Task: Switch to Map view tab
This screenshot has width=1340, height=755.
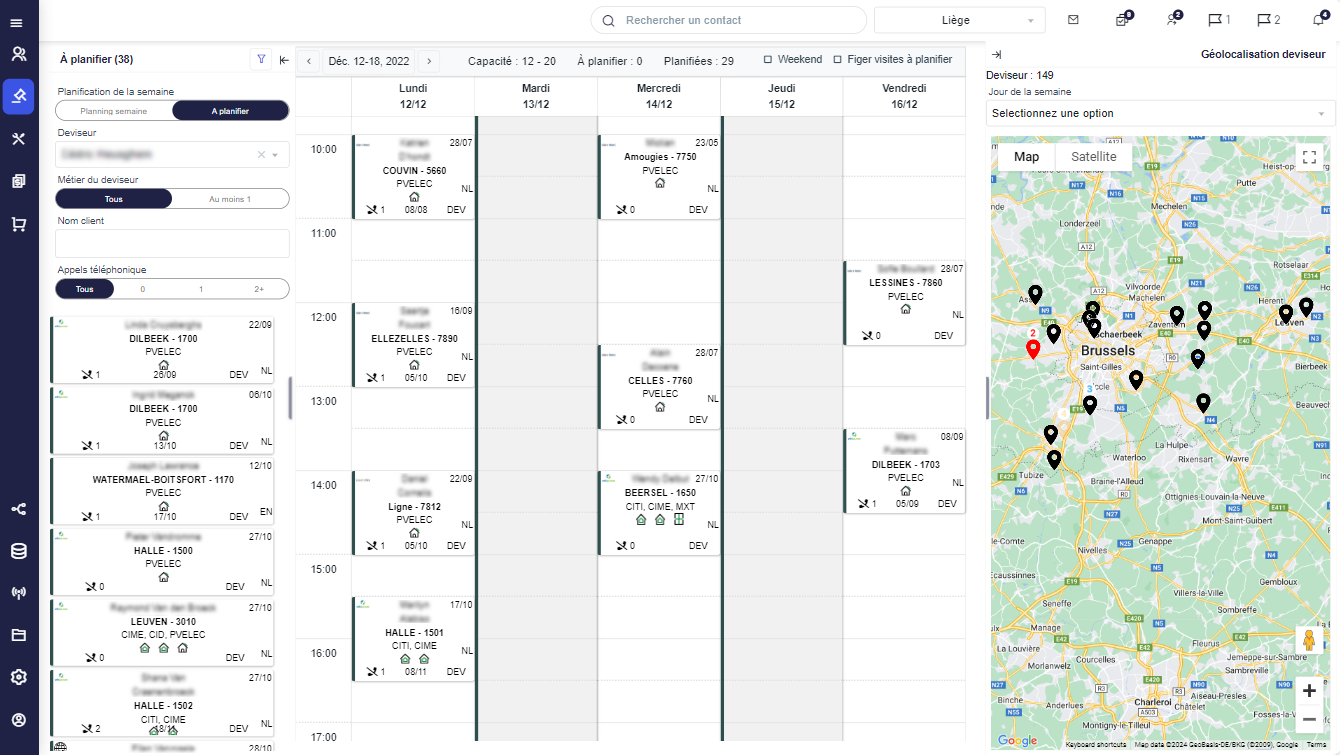Action: [1026, 157]
